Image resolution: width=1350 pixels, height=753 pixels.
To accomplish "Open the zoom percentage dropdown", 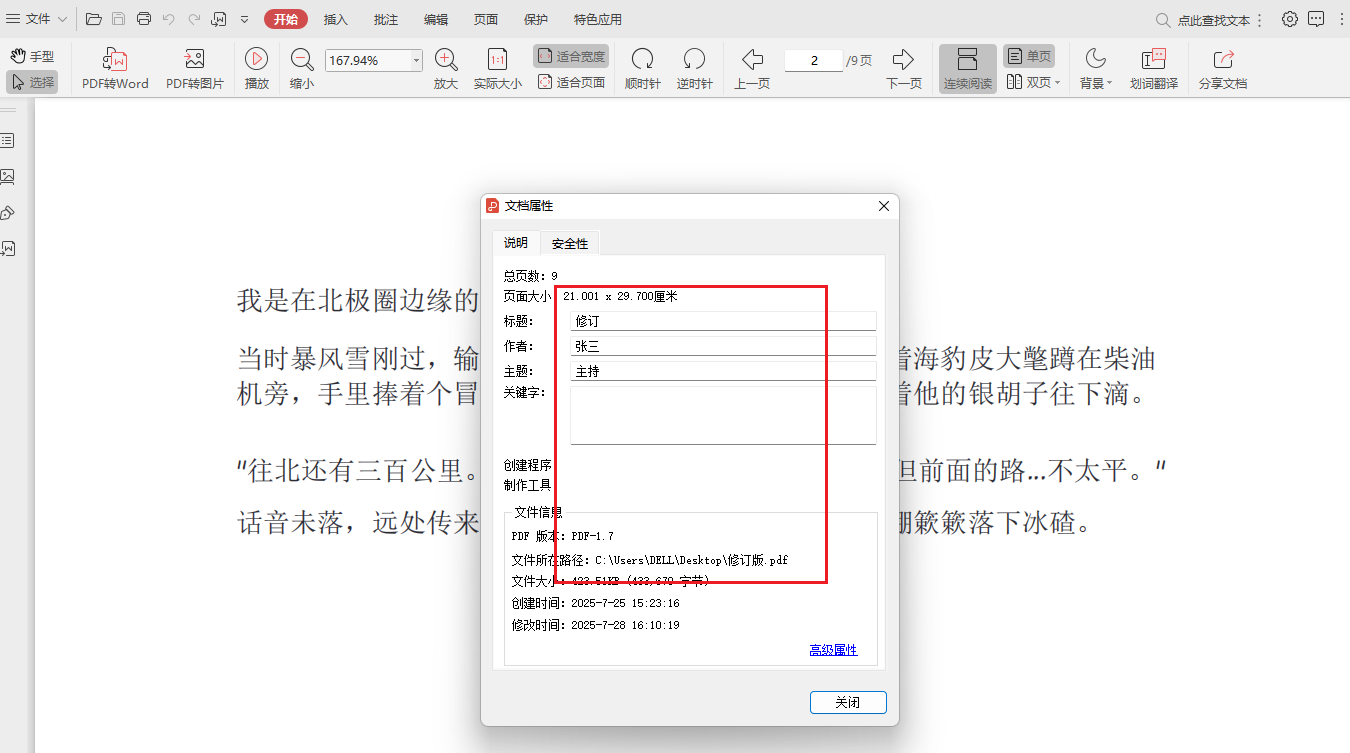I will coord(418,60).
